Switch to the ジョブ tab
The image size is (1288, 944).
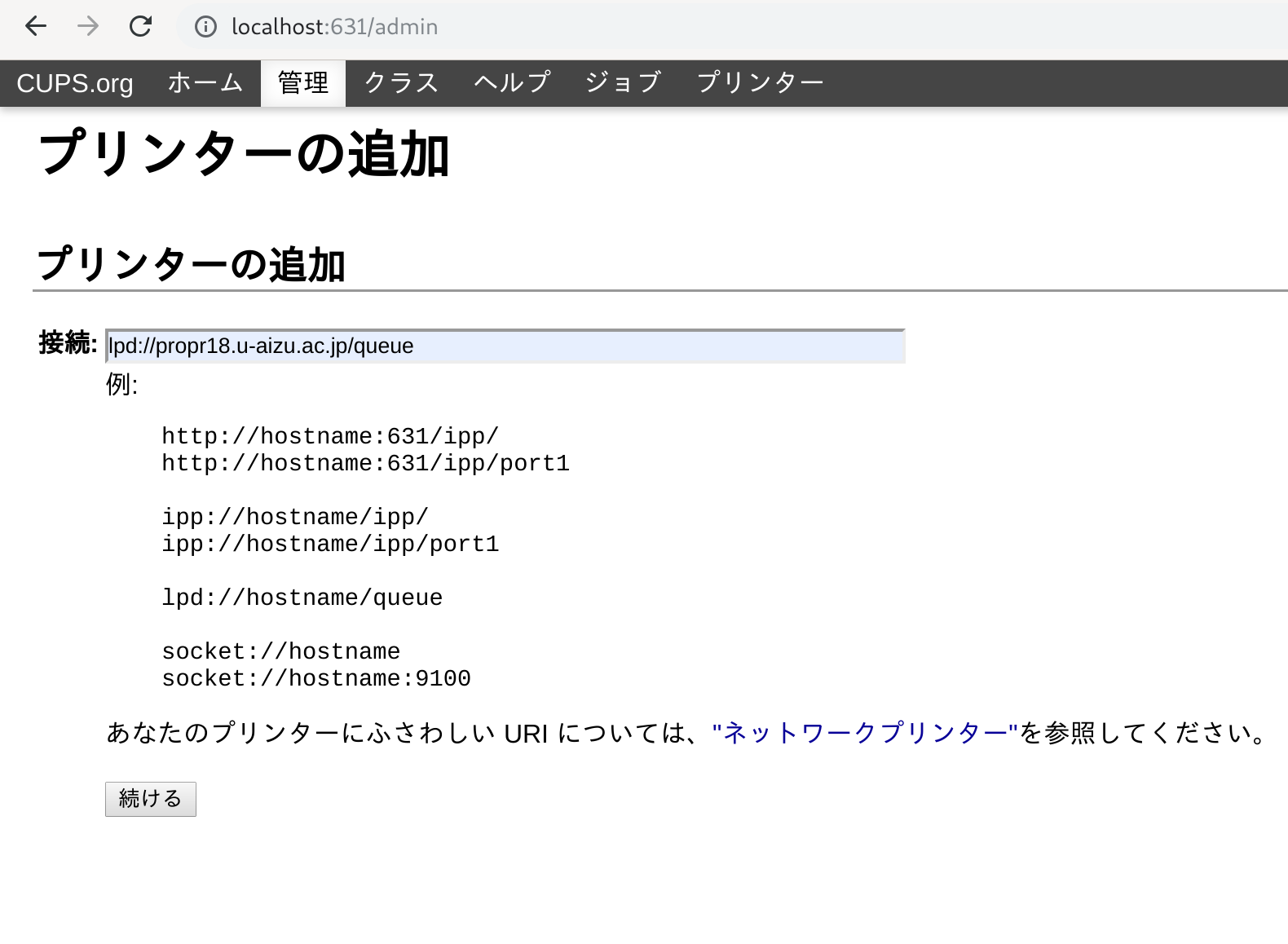pyautogui.click(x=623, y=83)
